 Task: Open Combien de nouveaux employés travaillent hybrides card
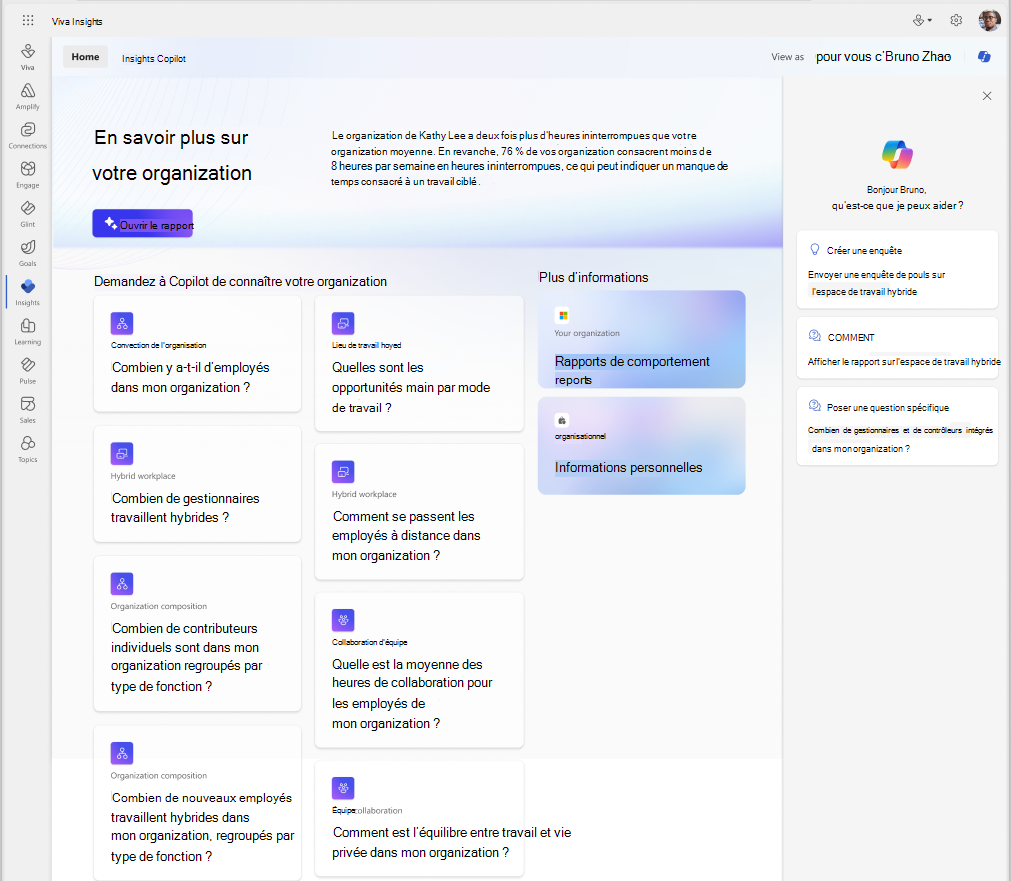click(197, 803)
